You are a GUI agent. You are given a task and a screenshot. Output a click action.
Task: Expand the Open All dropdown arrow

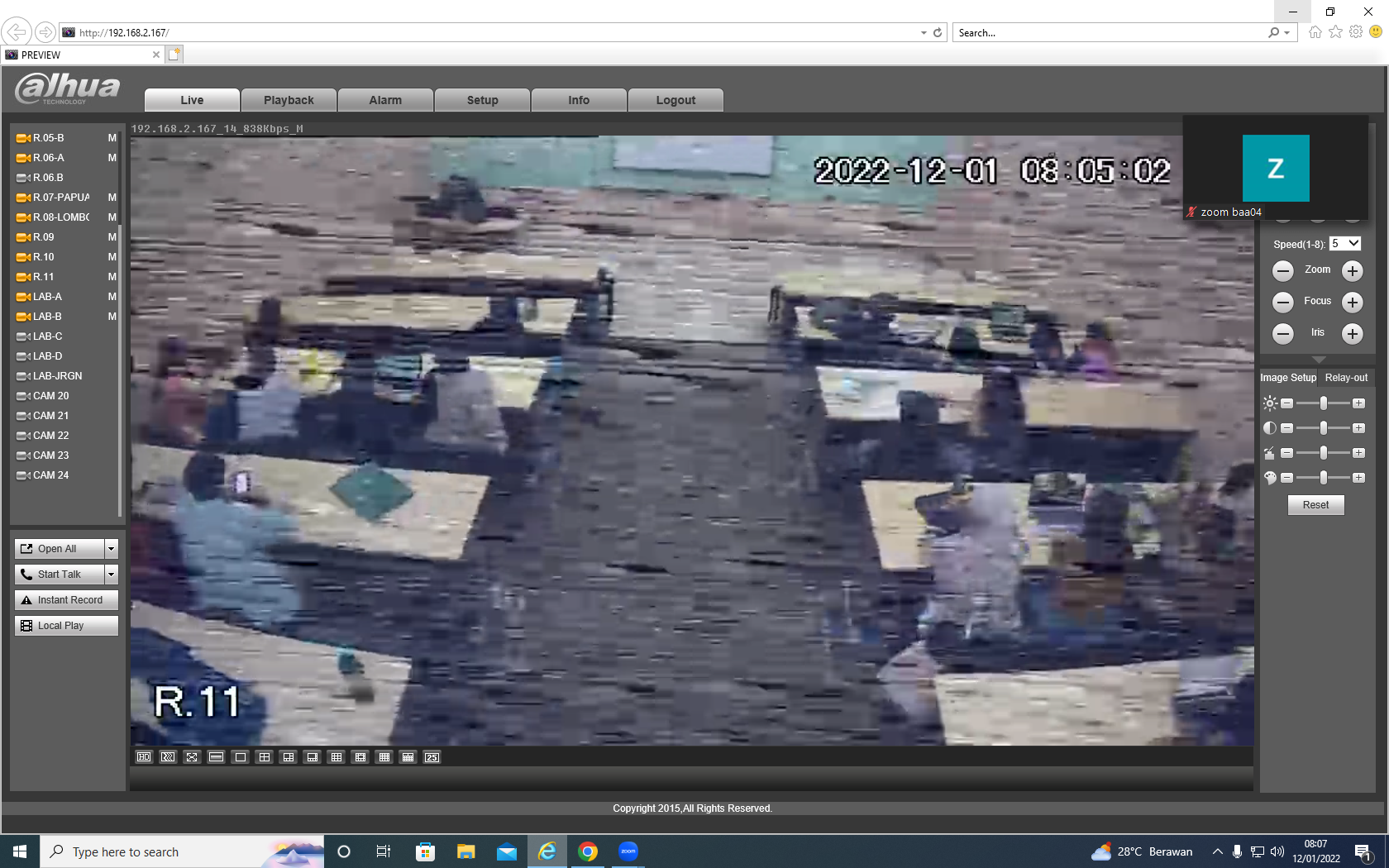111,549
